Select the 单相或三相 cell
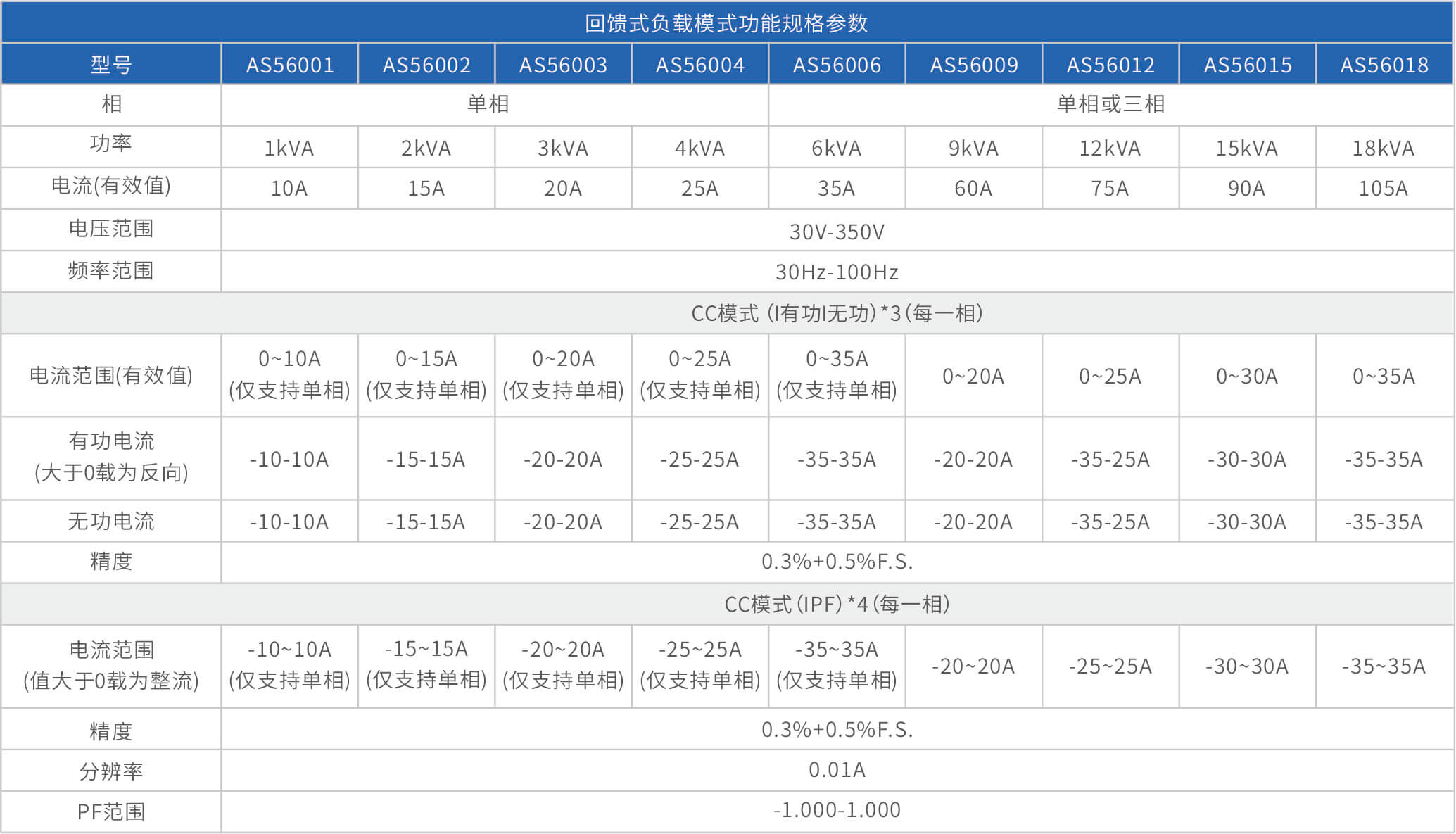 (1110, 104)
